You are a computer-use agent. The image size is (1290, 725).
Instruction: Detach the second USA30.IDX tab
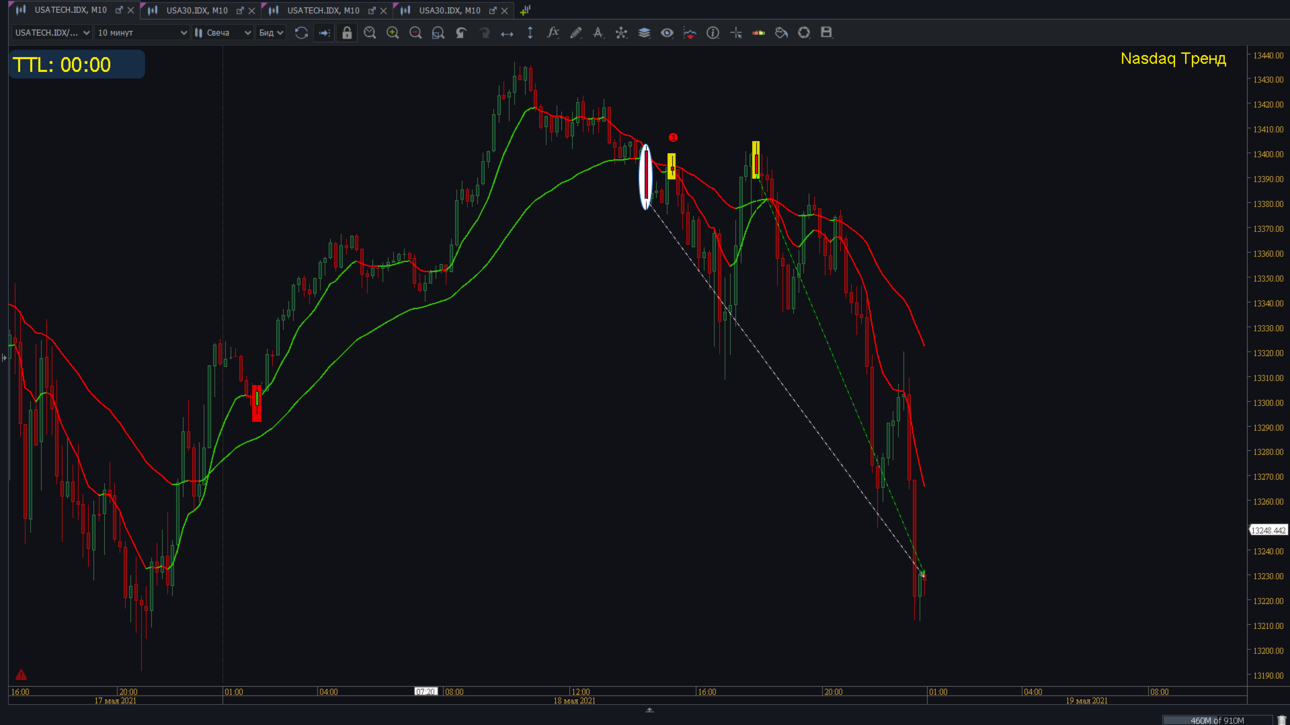point(493,10)
